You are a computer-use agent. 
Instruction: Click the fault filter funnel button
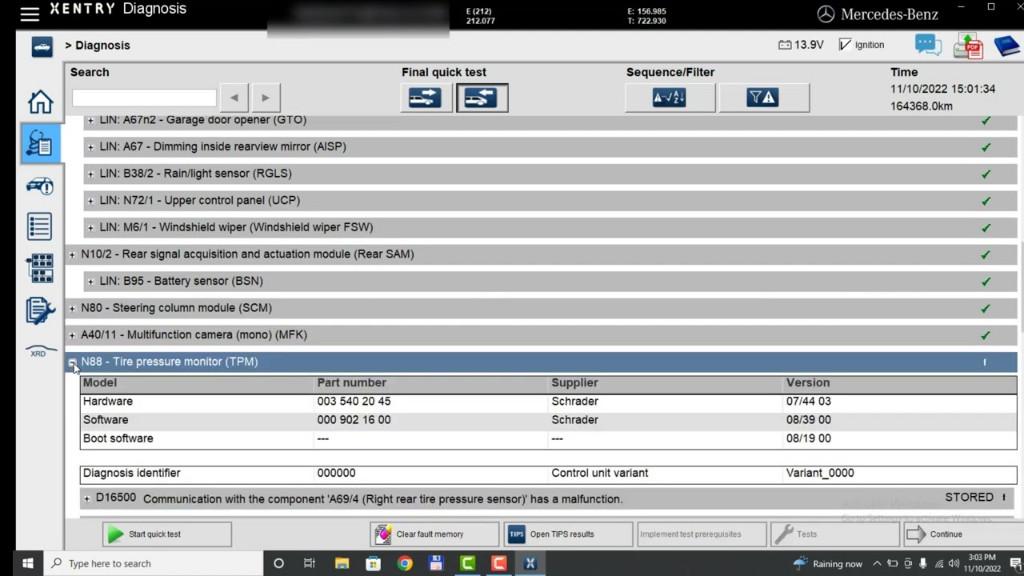763,98
